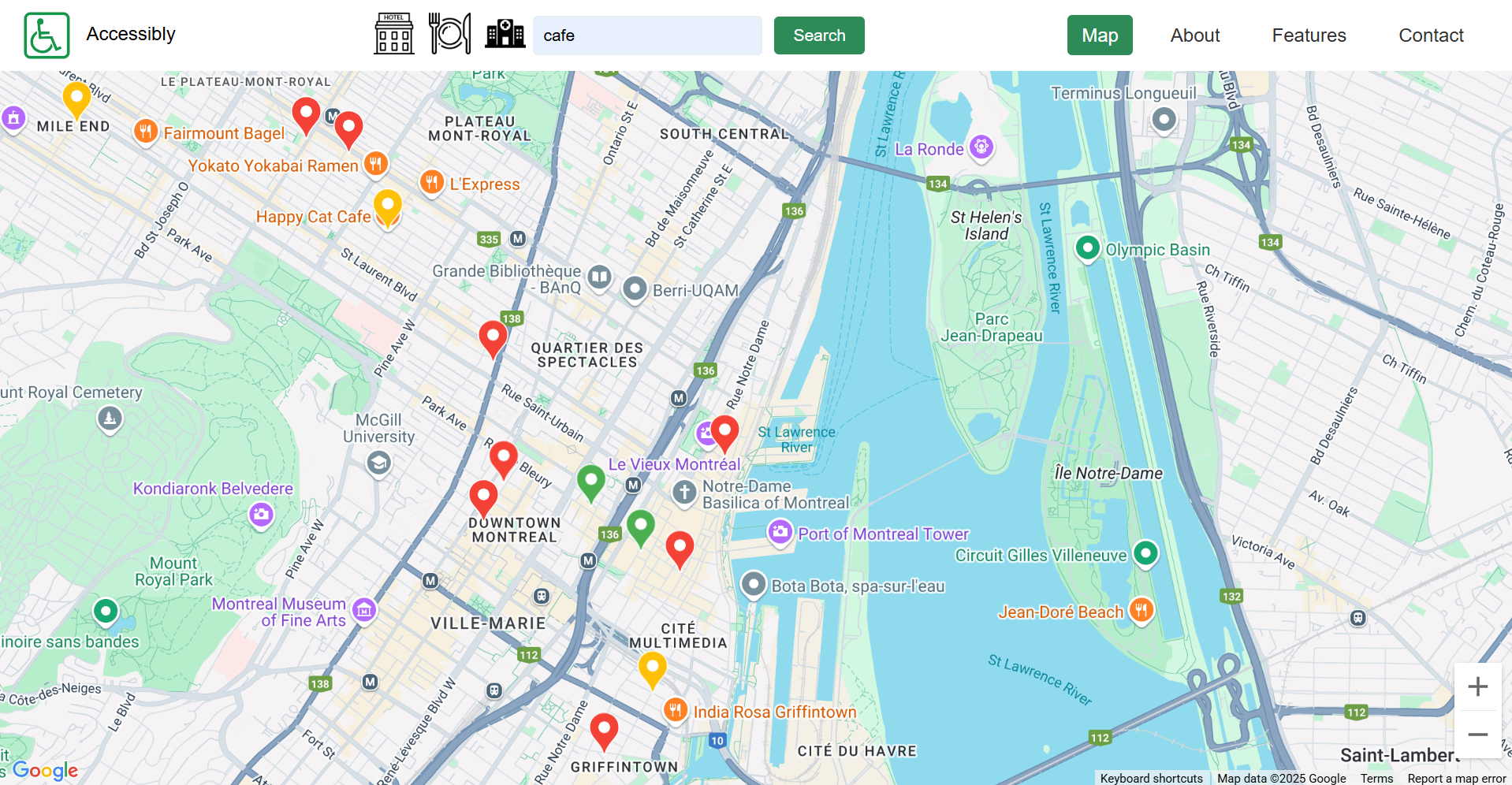Click the Circuit Gilles Villeneuve green icon
This screenshot has width=1512, height=785.
[x=1145, y=553]
